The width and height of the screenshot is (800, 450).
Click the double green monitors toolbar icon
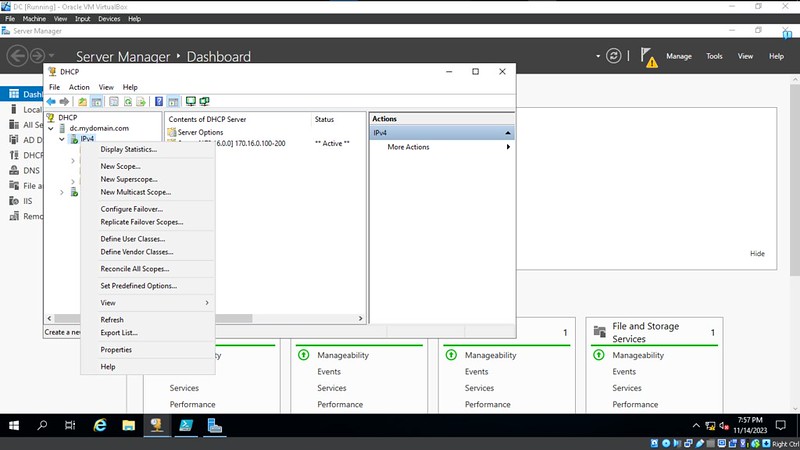coord(204,102)
